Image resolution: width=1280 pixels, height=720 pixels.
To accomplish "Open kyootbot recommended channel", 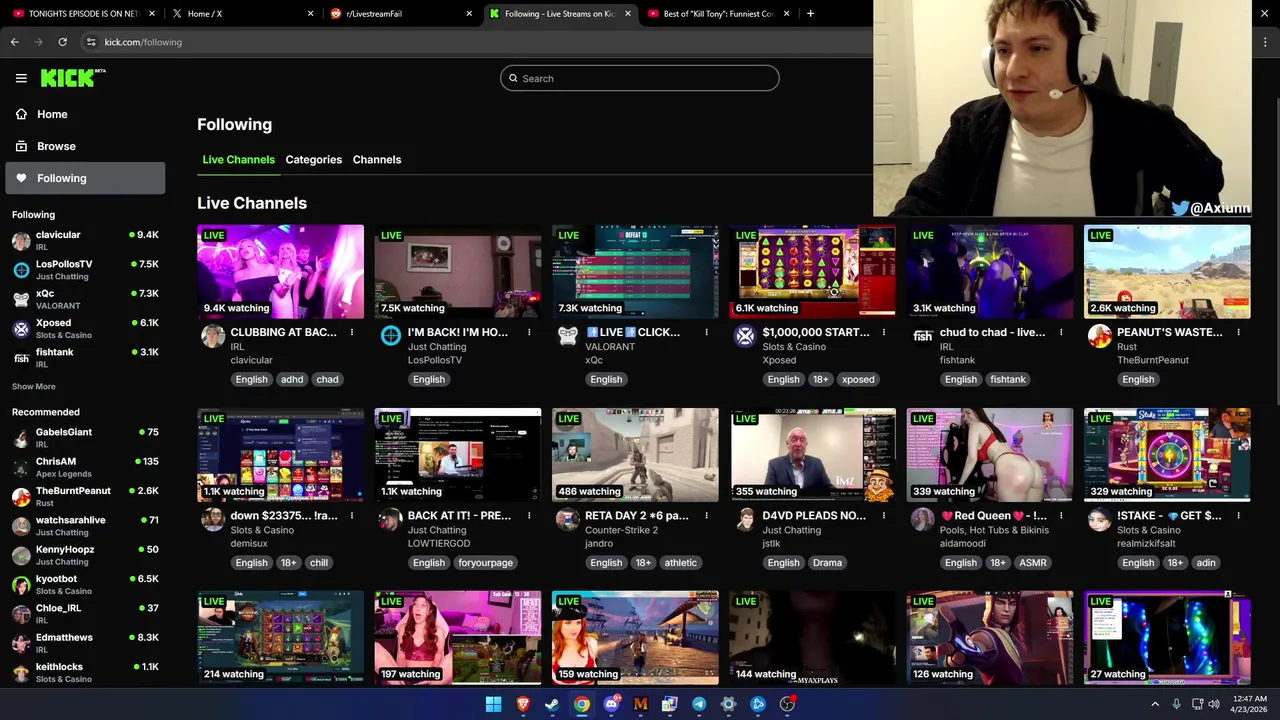I will click(85, 584).
